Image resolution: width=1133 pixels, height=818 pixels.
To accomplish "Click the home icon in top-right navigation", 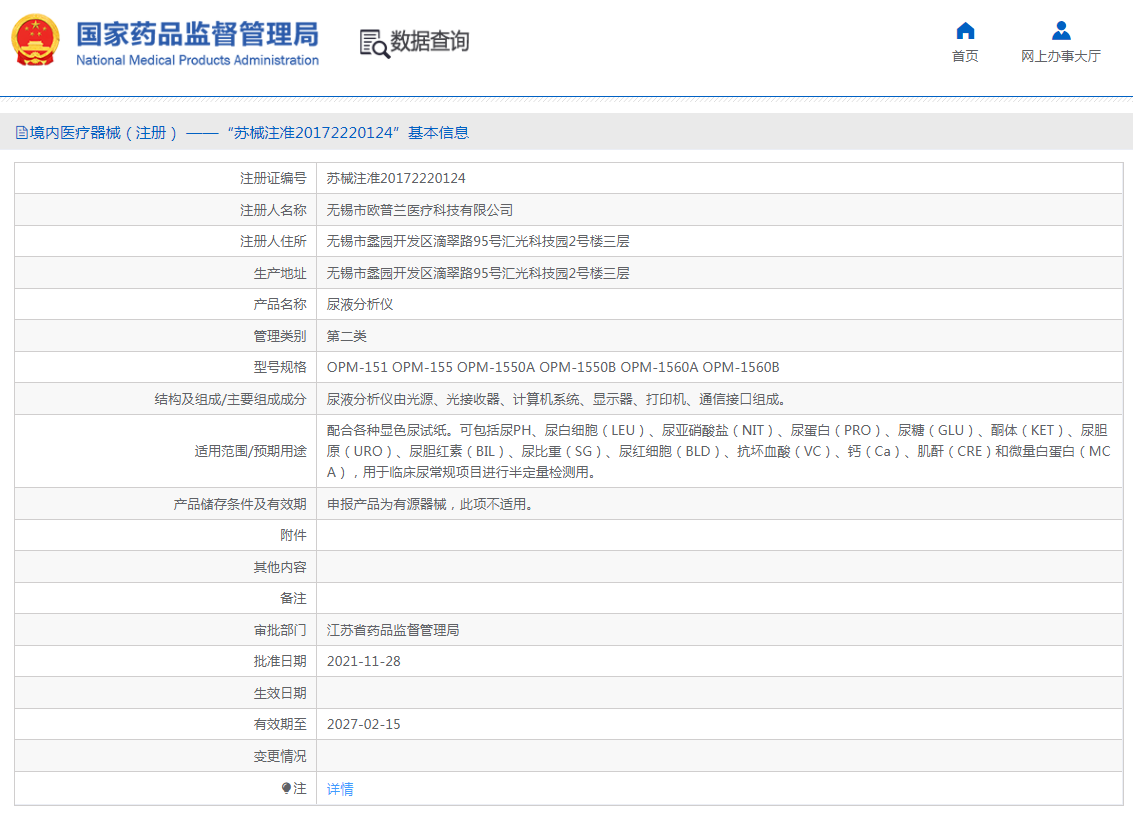I will pos(963,31).
